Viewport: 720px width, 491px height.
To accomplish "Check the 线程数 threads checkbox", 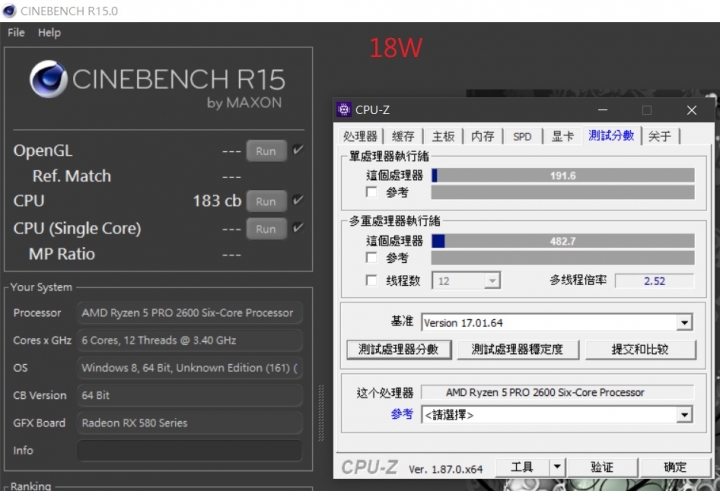I will coord(371,280).
